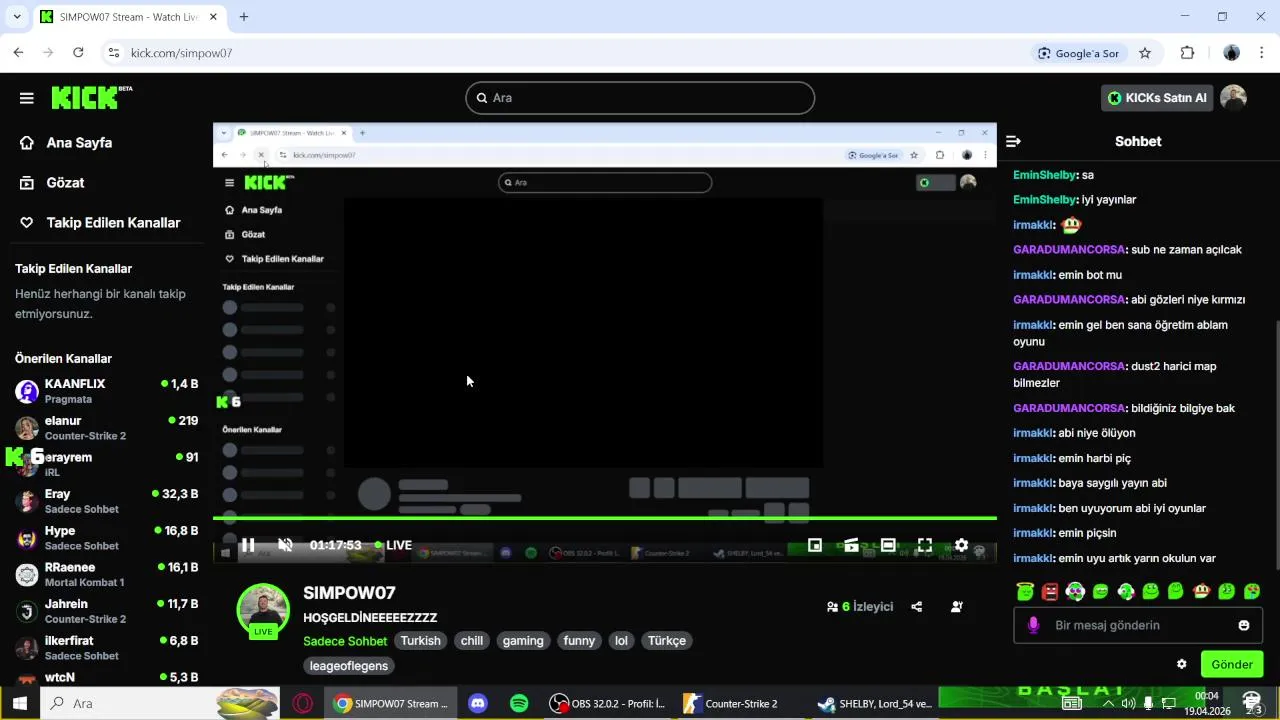Bookmark this page with the star
The width and height of the screenshot is (1280, 720).
coord(1145,53)
